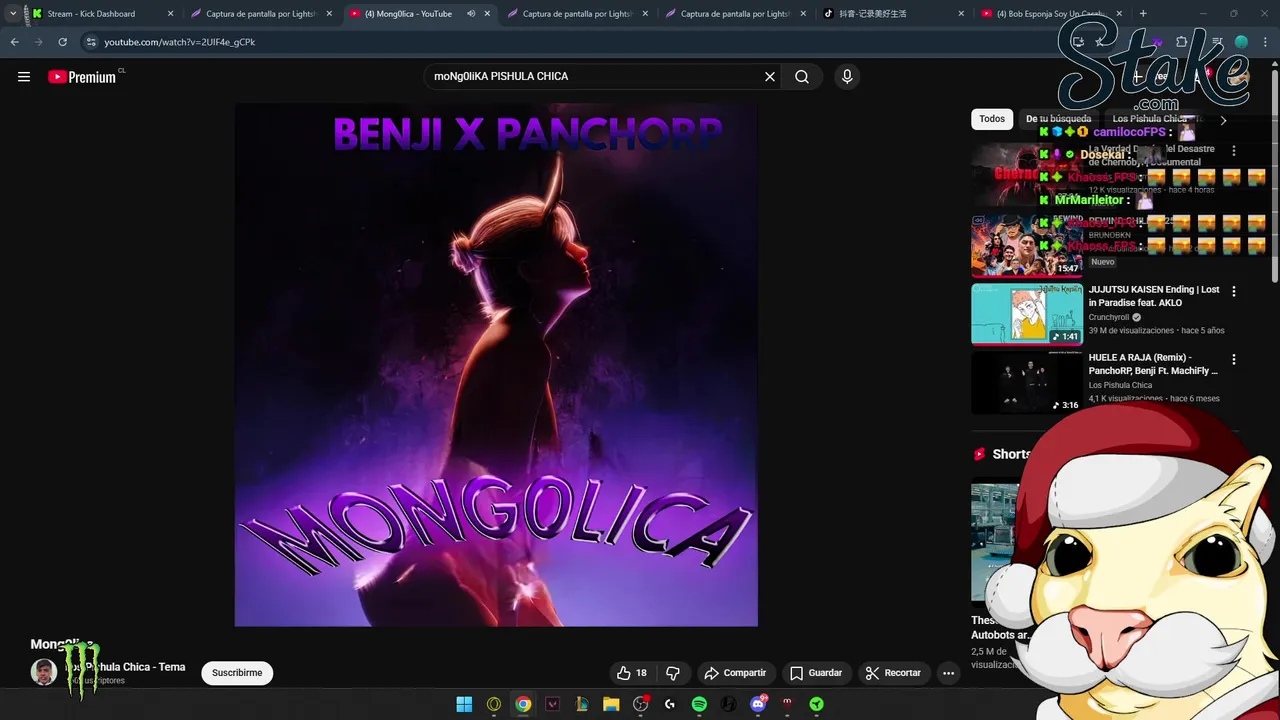Open site information icon in address bar

91,42
